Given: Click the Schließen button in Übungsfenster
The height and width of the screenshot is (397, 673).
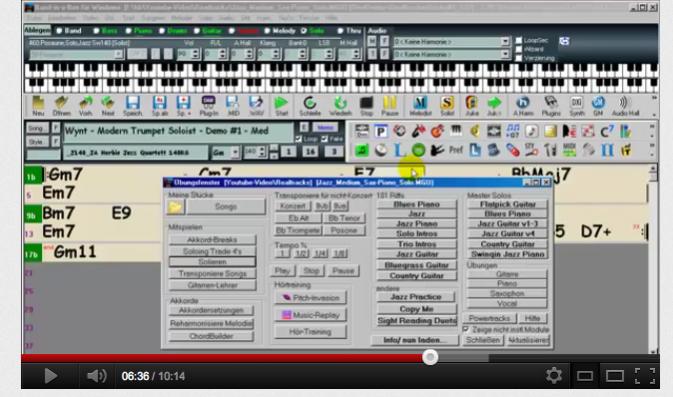Looking at the screenshot, I should pyautogui.click(x=483, y=340).
